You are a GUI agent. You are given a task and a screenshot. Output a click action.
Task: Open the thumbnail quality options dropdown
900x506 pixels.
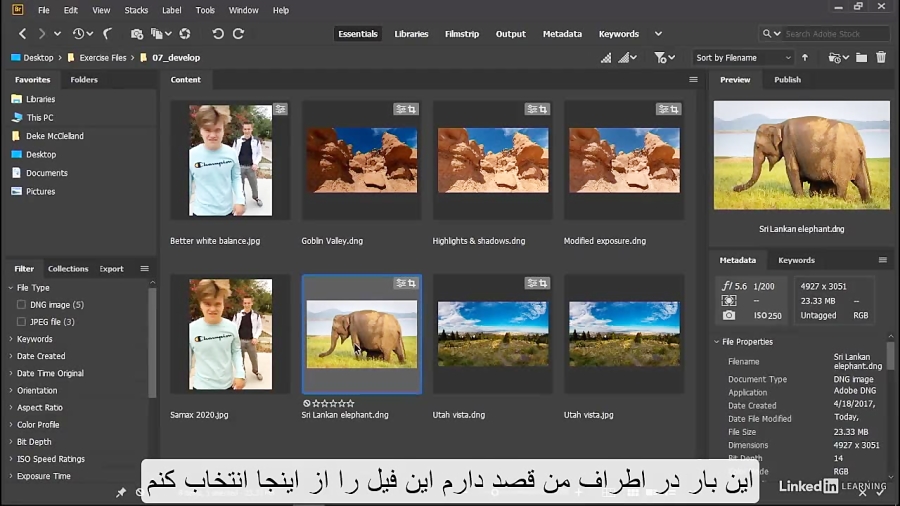[x=627, y=58]
